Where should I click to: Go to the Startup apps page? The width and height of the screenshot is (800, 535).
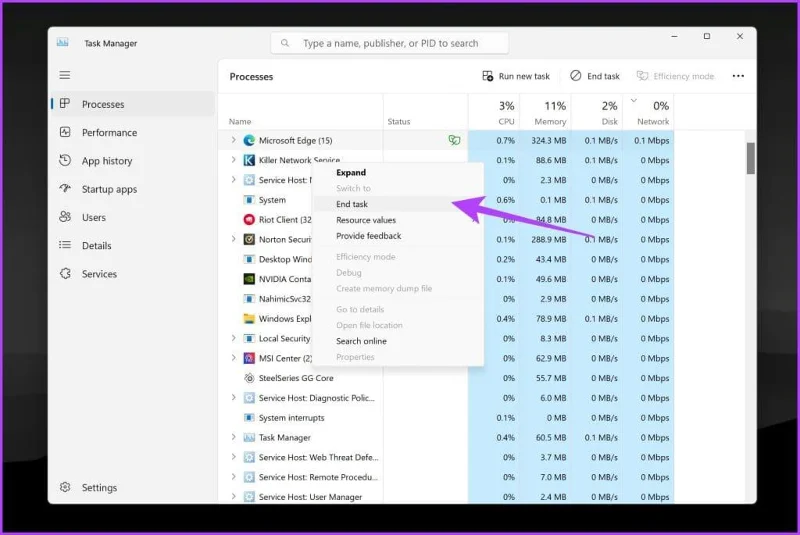(133, 189)
